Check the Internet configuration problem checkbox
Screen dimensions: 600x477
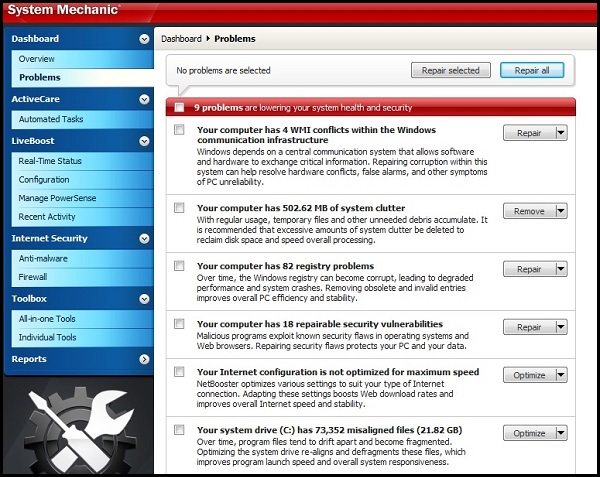point(179,372)
